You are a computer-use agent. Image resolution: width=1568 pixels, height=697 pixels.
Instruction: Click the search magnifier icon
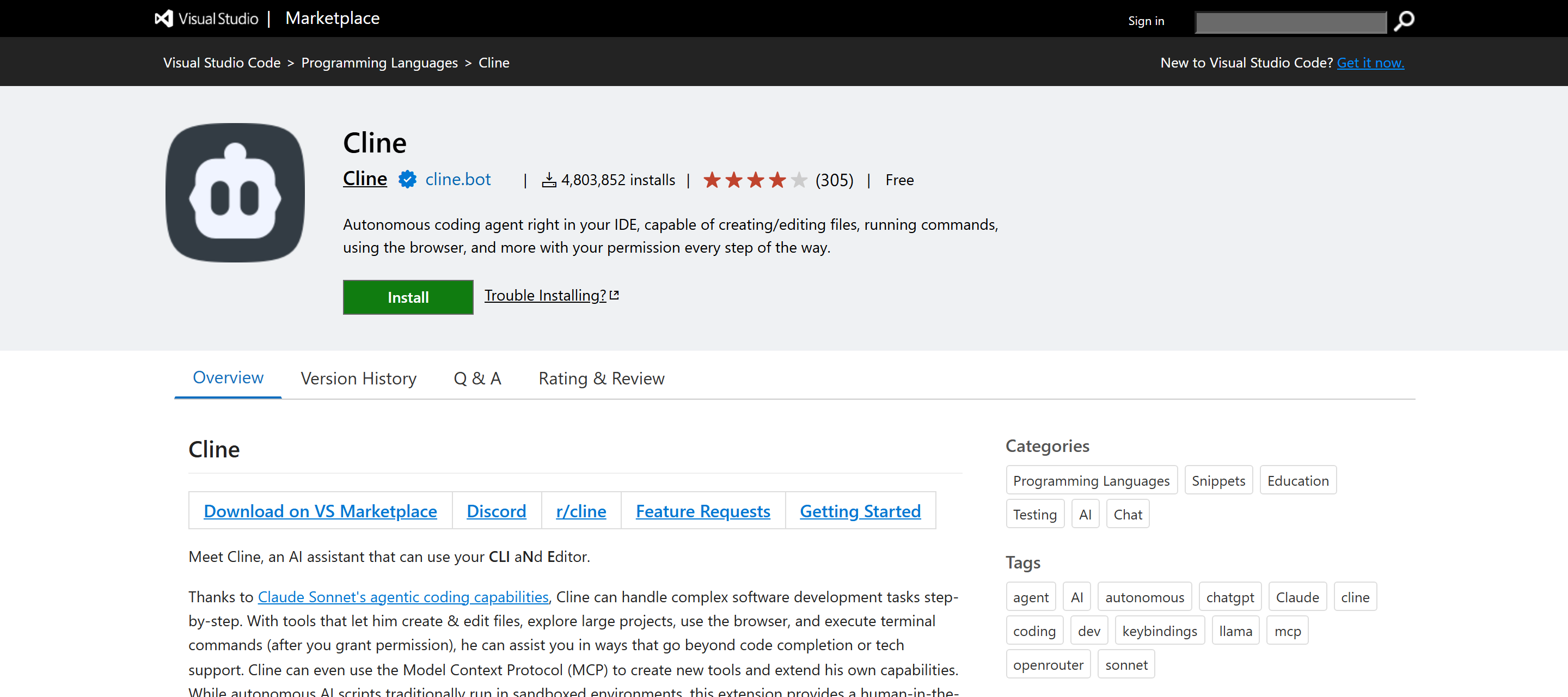pos(1404,21)
